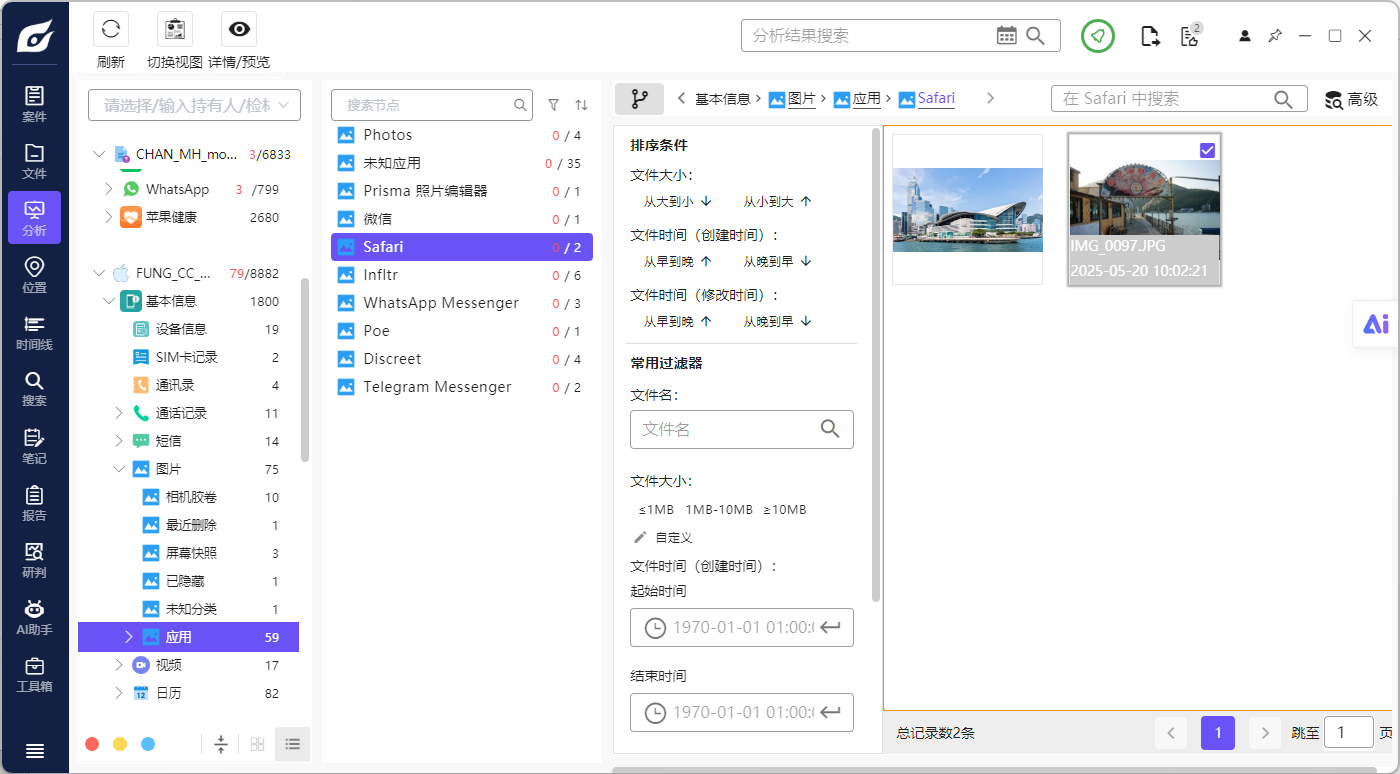Click 图片 in the breadcrumb path

tap(802, 99)
